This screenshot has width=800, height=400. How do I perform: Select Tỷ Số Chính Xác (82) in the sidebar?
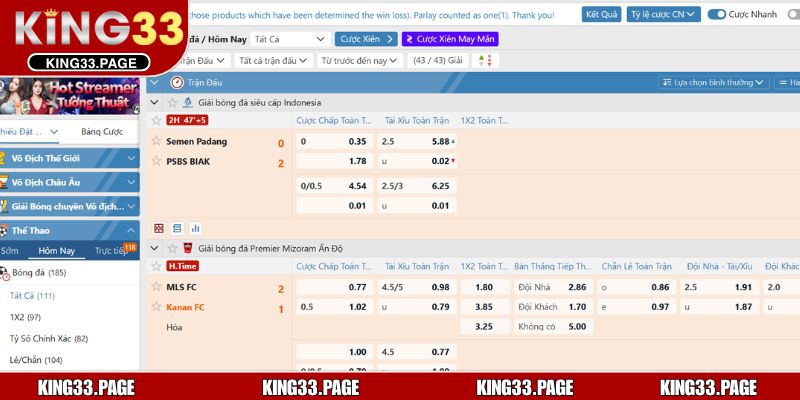click(48, 339)
